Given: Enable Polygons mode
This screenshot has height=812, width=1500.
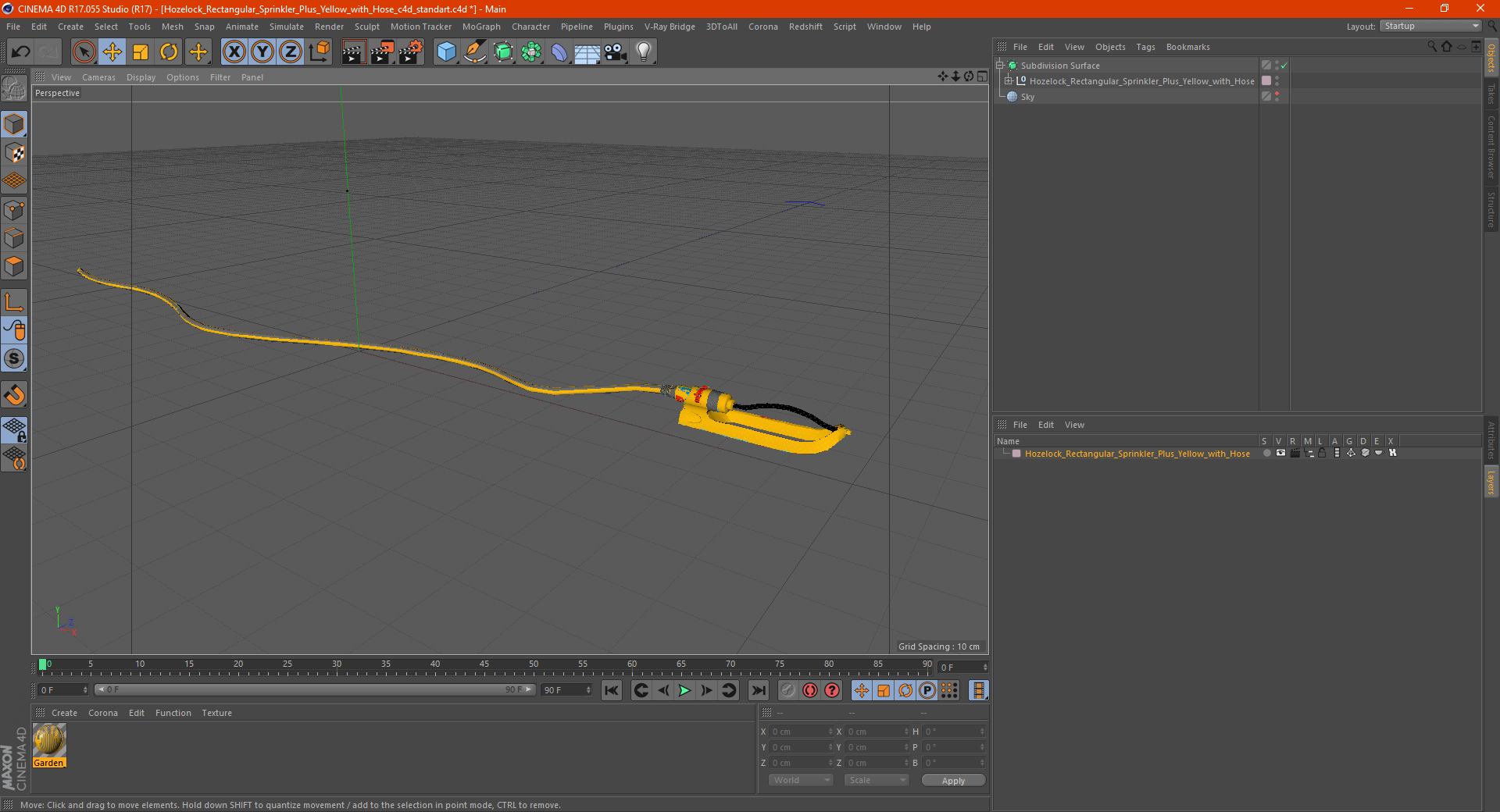Looking at the screenshot, I should (x=14, y=266).
